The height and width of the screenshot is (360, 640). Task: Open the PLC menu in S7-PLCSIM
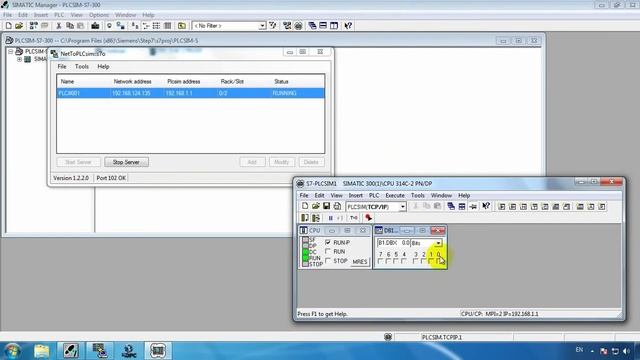pyautogui.click(x=374, y=196)
